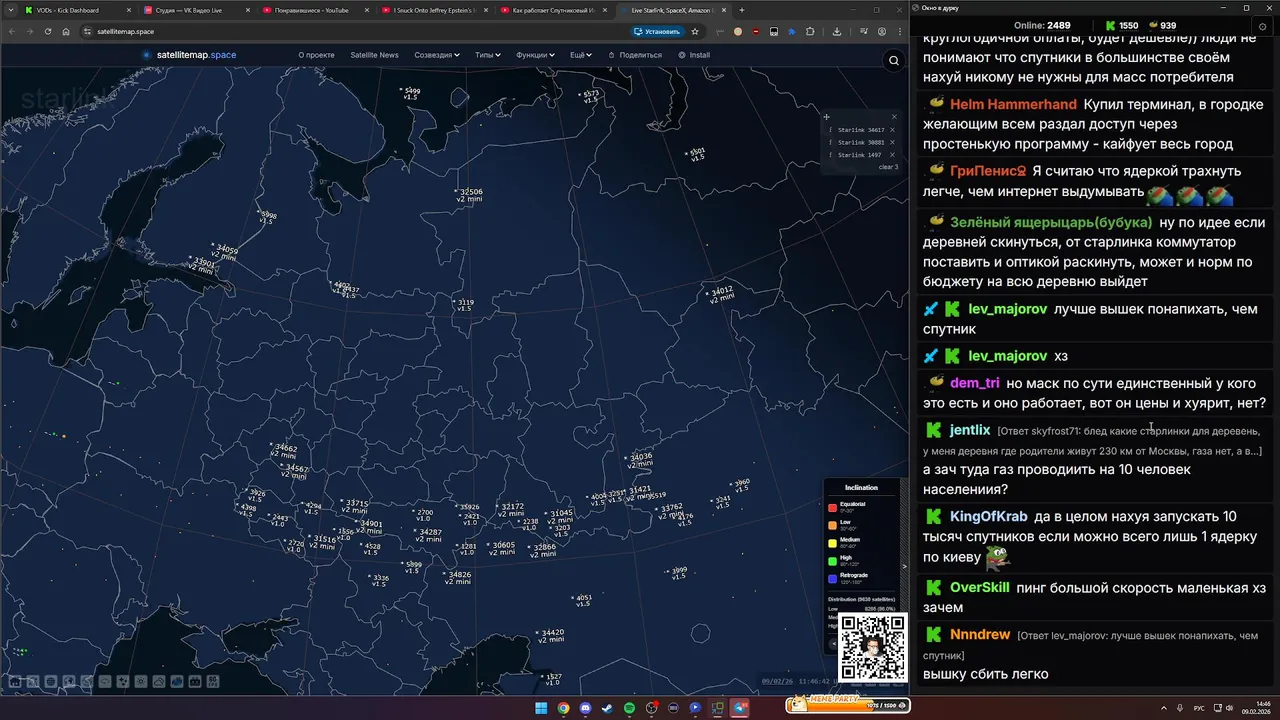Select satellite 34420 v2 mini on map

[x=551, y=635]
